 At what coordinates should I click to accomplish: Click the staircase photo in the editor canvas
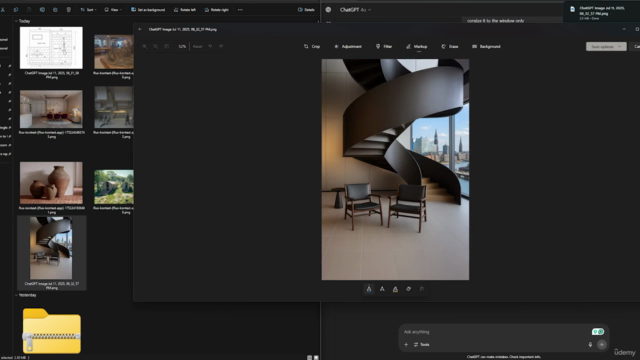coord(395,169)
